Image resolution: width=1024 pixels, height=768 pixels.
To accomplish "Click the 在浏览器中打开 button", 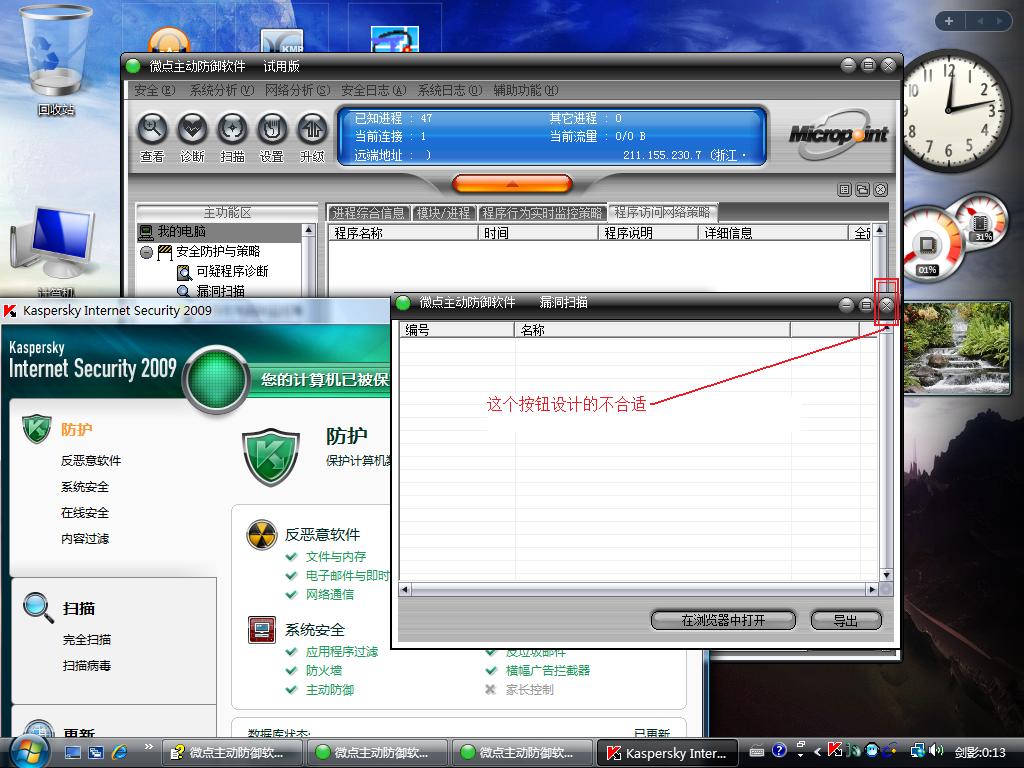I will click(723, 620).
